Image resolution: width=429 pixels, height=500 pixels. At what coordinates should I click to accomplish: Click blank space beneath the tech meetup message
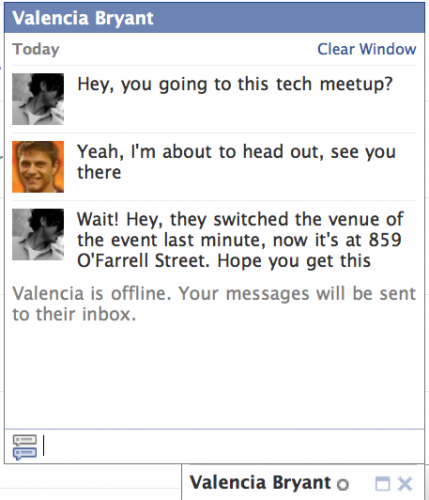[x=235, y=113]
